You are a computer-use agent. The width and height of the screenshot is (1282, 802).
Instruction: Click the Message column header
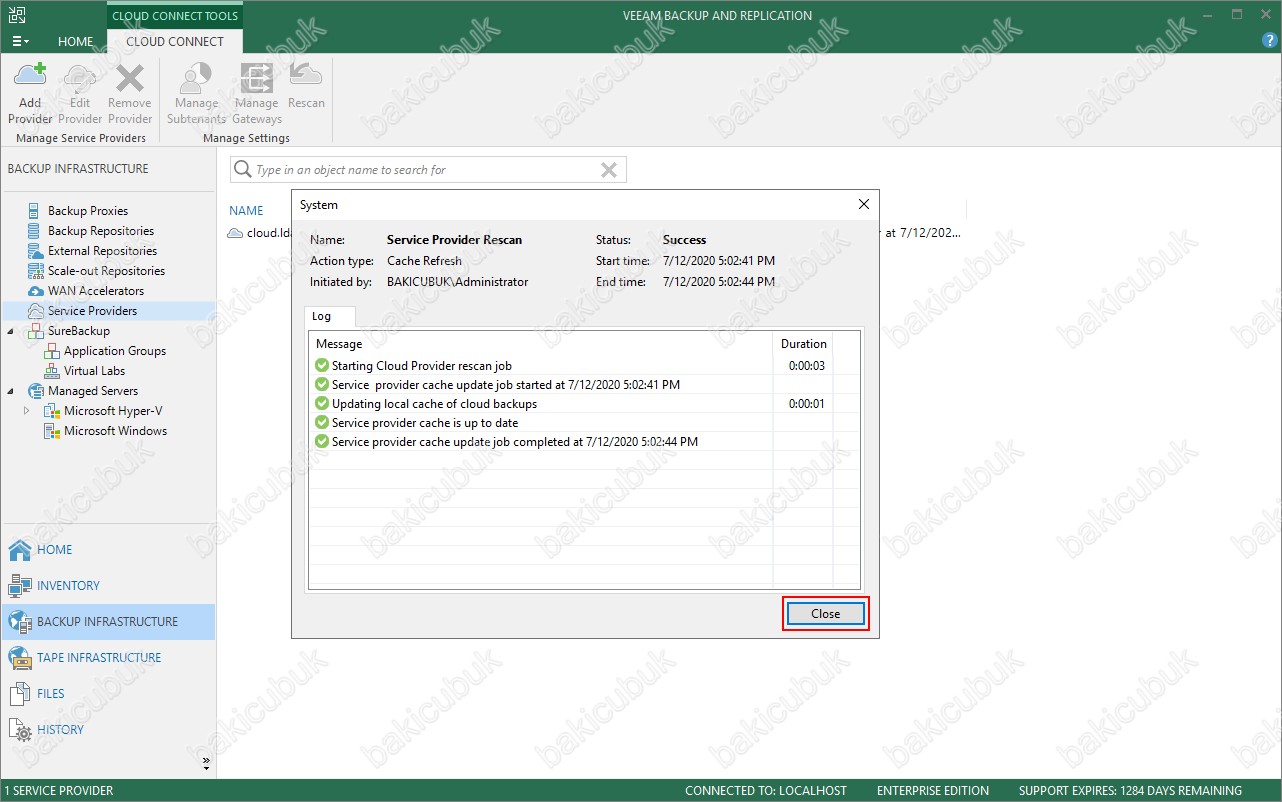(540, 344)
